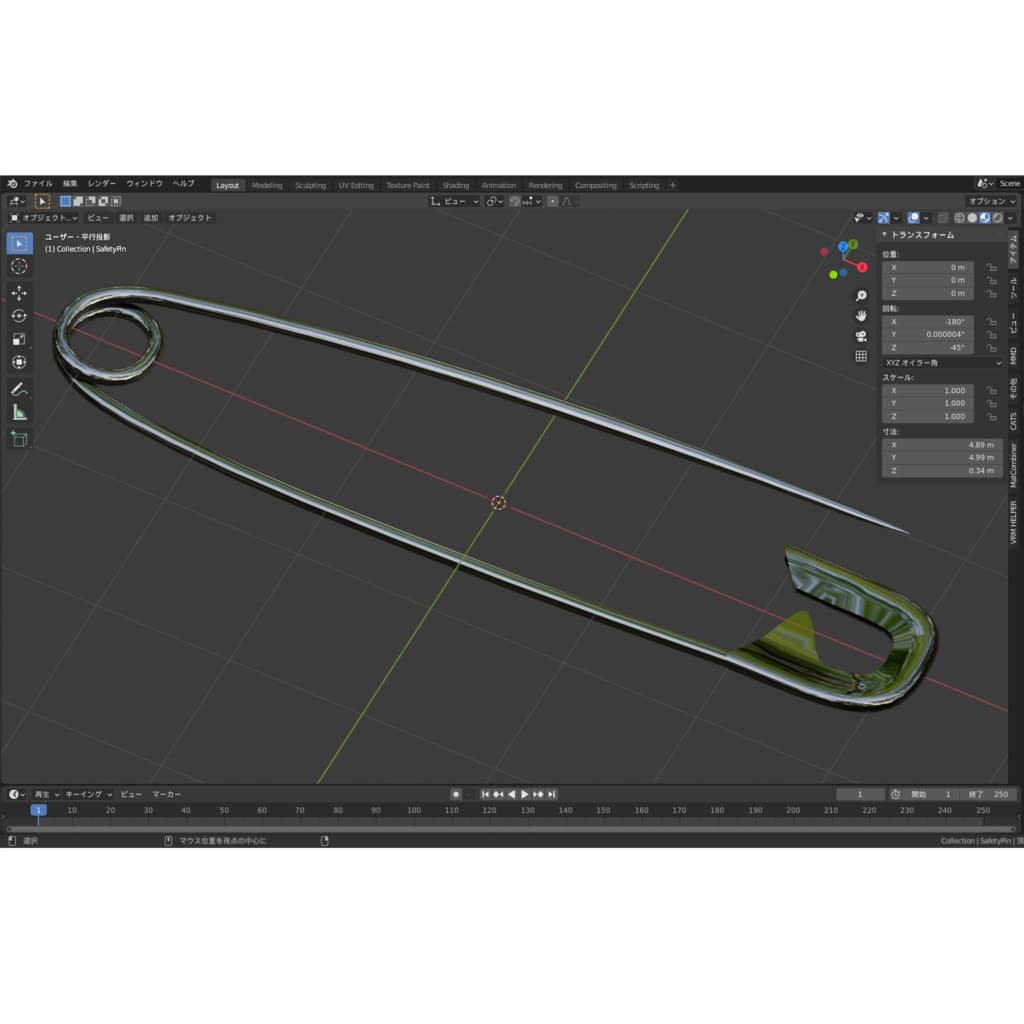Image resolution: width=1024 pixels, height=1024 pixels.
Task: Open the ウィンドウ menu
Action: click(144, 184)
